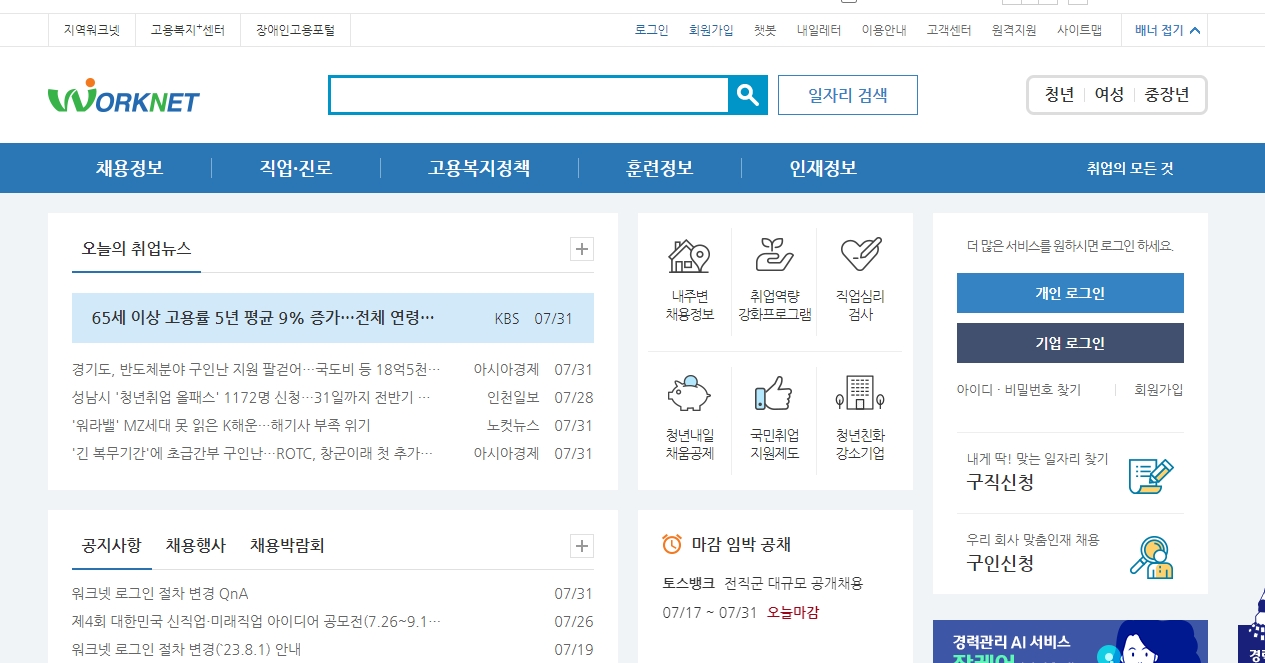Viewport: 1265px width, 663px height.
Task: Open more notices via 공지사항 plus button
Action: point(581,546)
